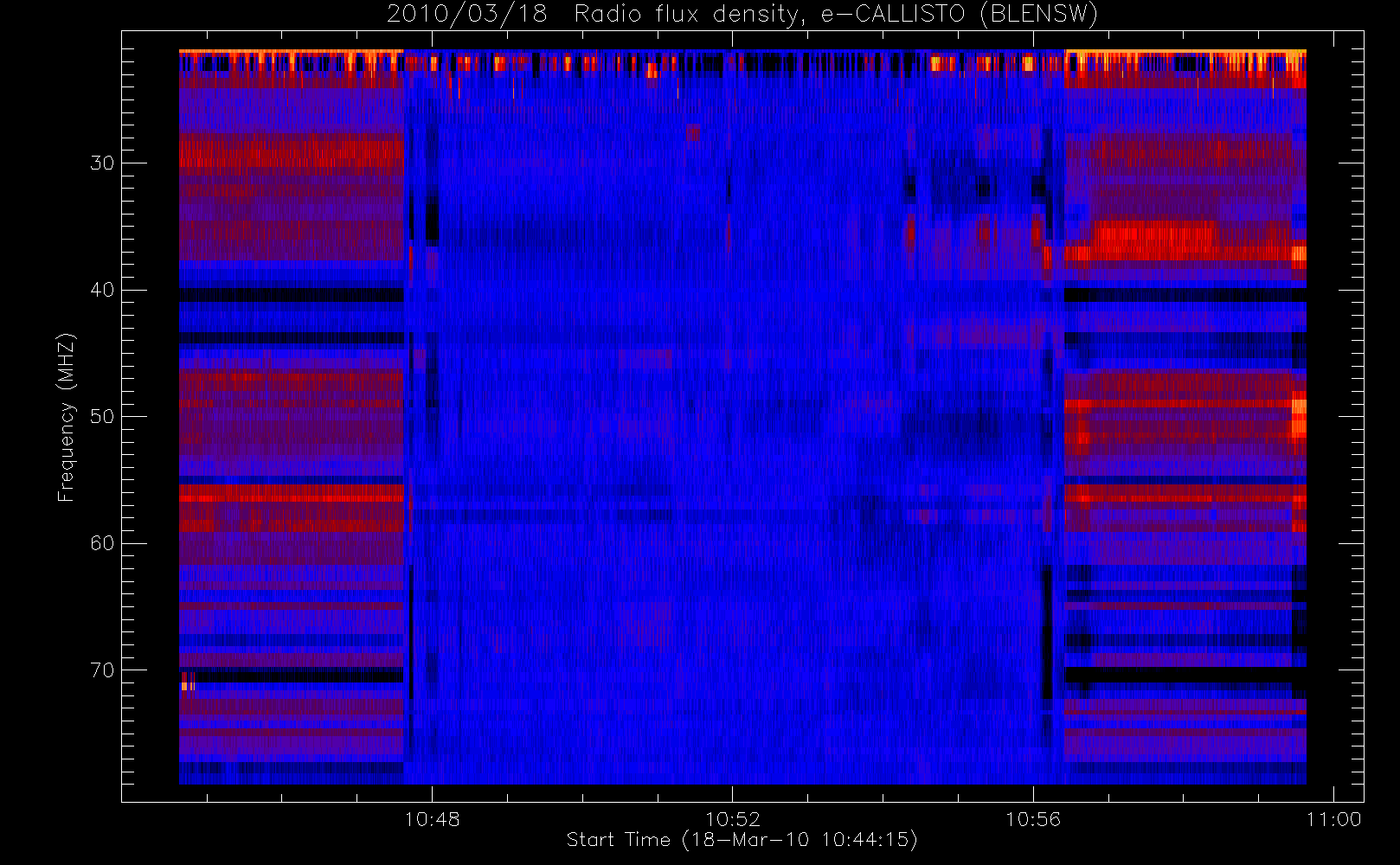Click the 30 frequency tick label

pos(102,163)
